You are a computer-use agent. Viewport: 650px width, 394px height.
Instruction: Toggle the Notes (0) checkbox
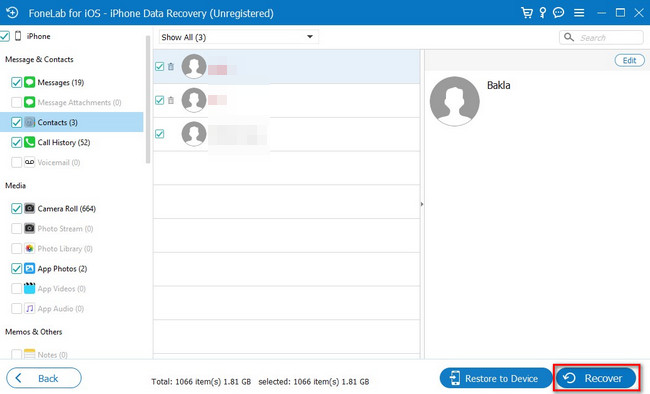click(16, 354)
